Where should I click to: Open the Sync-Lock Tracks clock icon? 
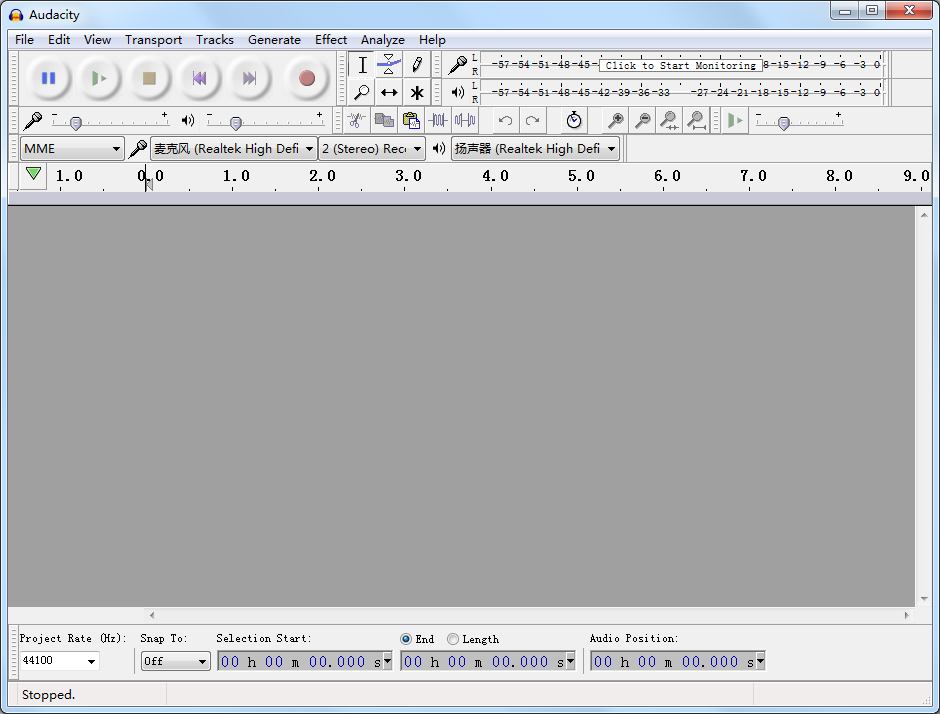tap(574, 120)
